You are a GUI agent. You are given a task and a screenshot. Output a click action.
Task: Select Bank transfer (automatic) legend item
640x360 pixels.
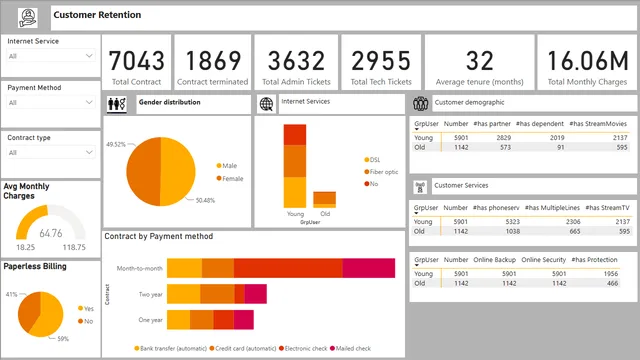pos(171,349)
